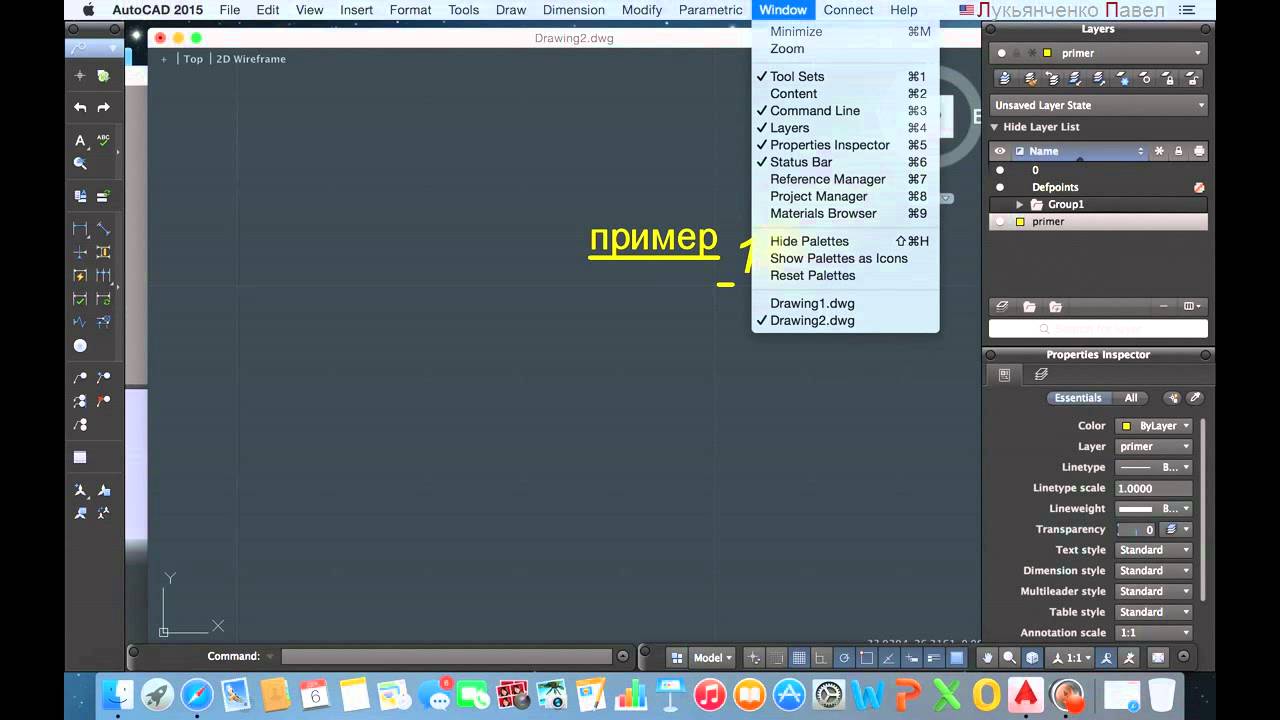The width and height of the screenshot is (1280, 720).
Task: Run the ABC spell check tool
Action: (103, 140)
